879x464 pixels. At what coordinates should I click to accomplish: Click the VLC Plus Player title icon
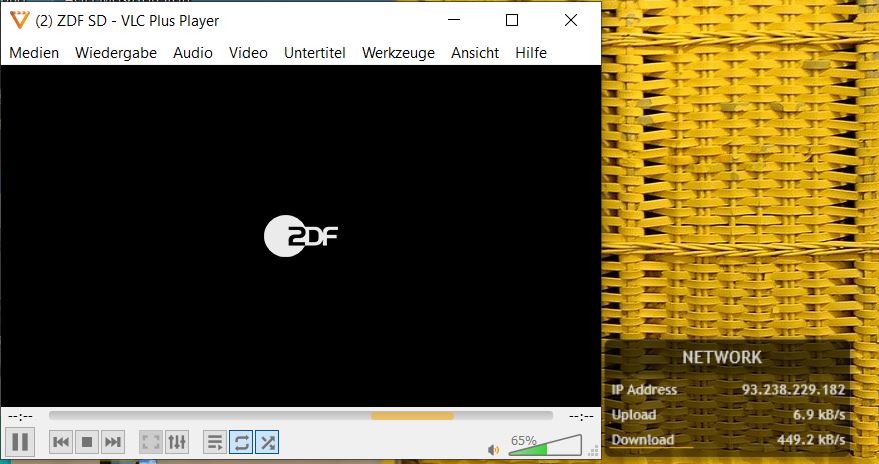click(18, 20)
